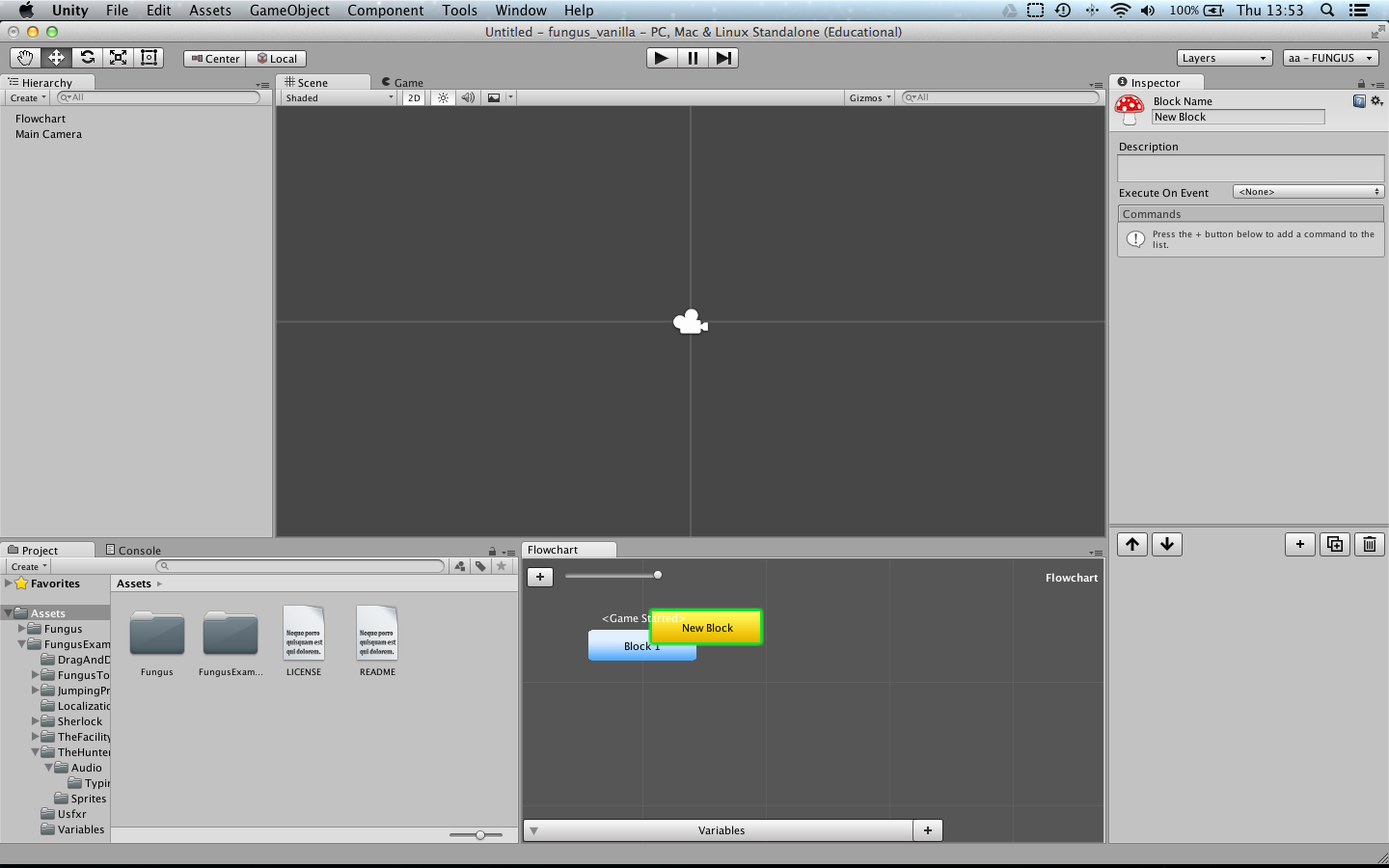Search by type in Project panel
The width and height of the screenshot is (1389, 868).
pos(460,566)
